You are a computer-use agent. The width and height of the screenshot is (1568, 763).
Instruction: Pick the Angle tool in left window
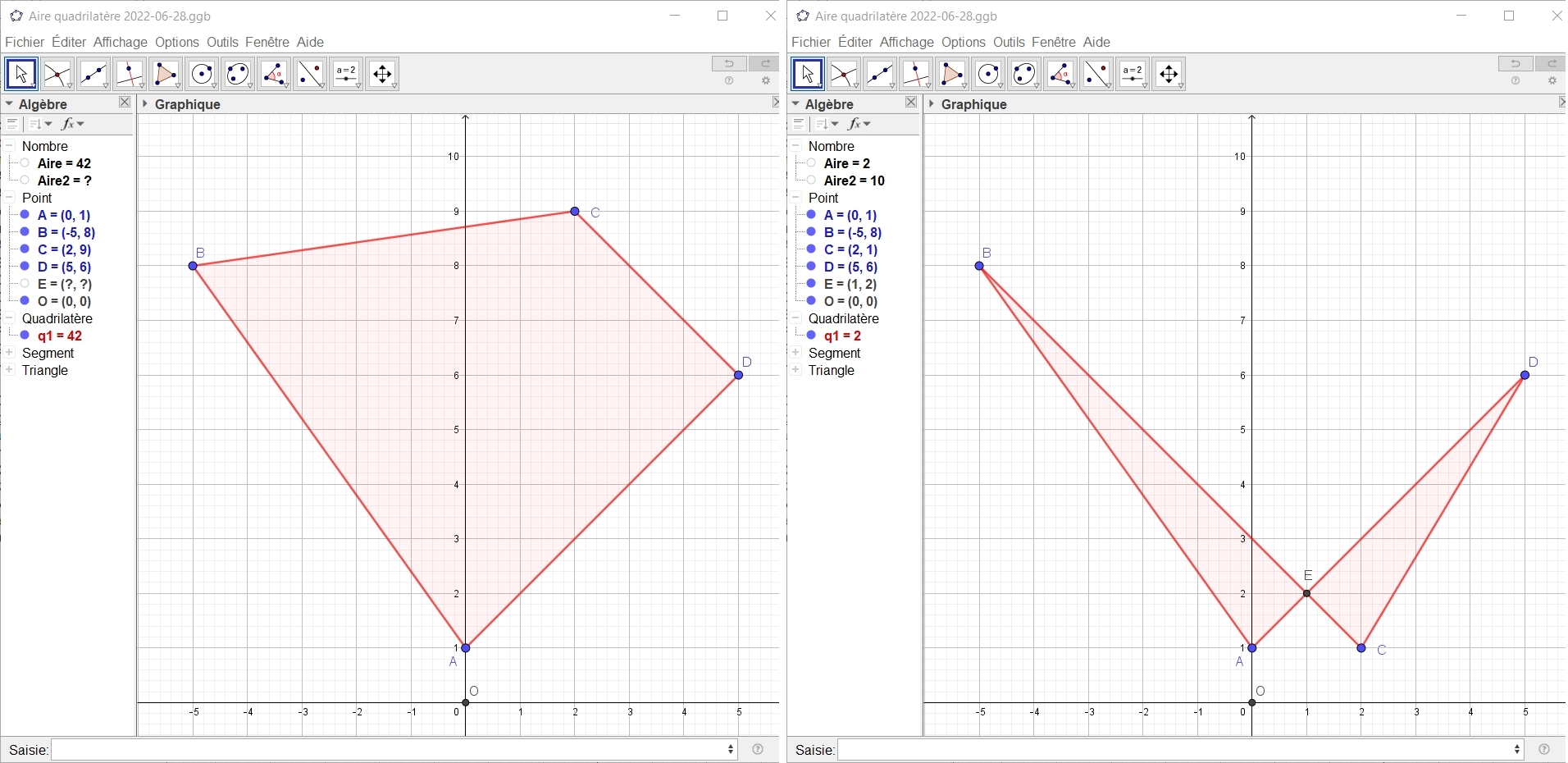pyautogui.click(x=274, y=74)
